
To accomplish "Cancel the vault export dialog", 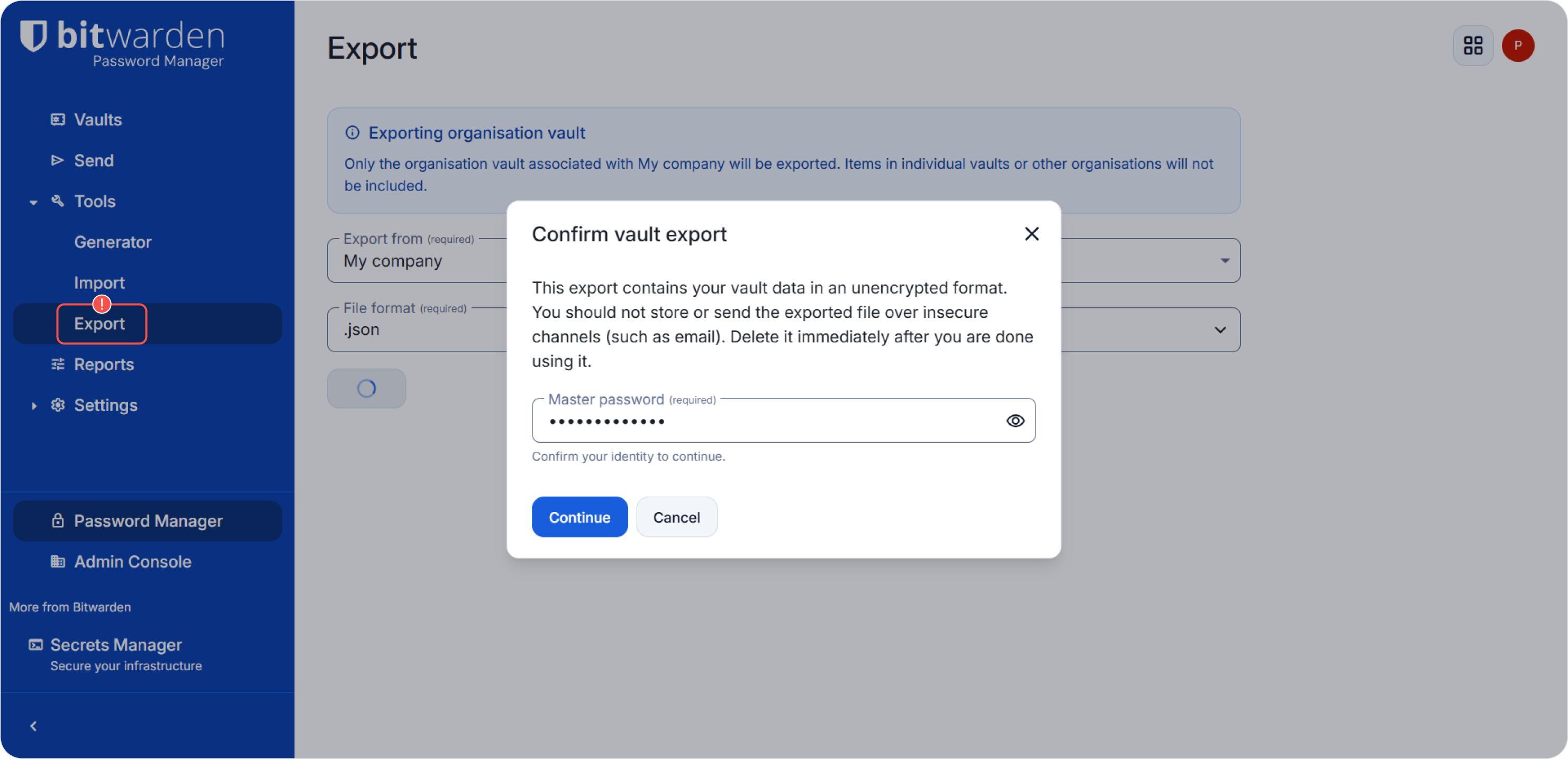I will tap(676, 516).
